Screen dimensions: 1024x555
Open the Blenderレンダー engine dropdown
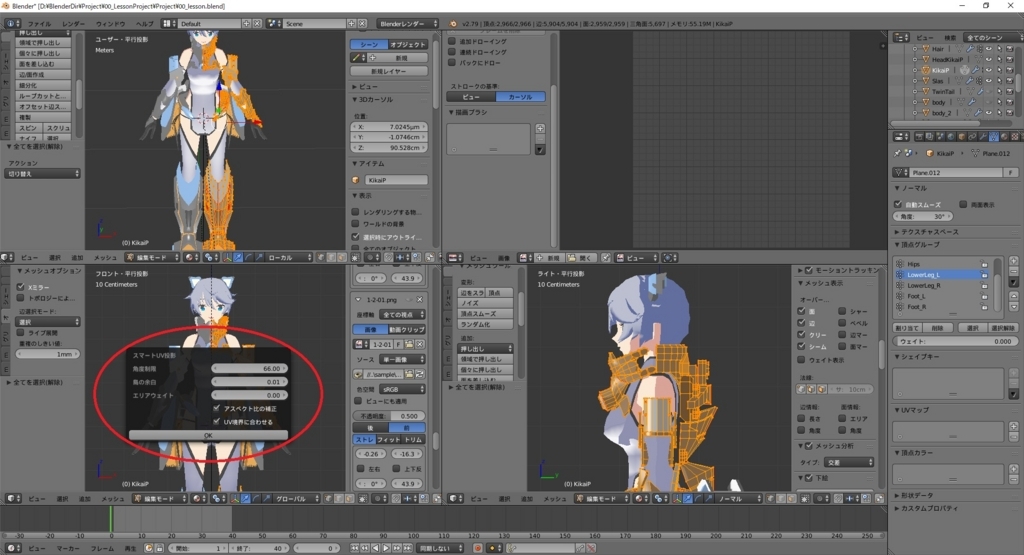(x=408, y=24)
